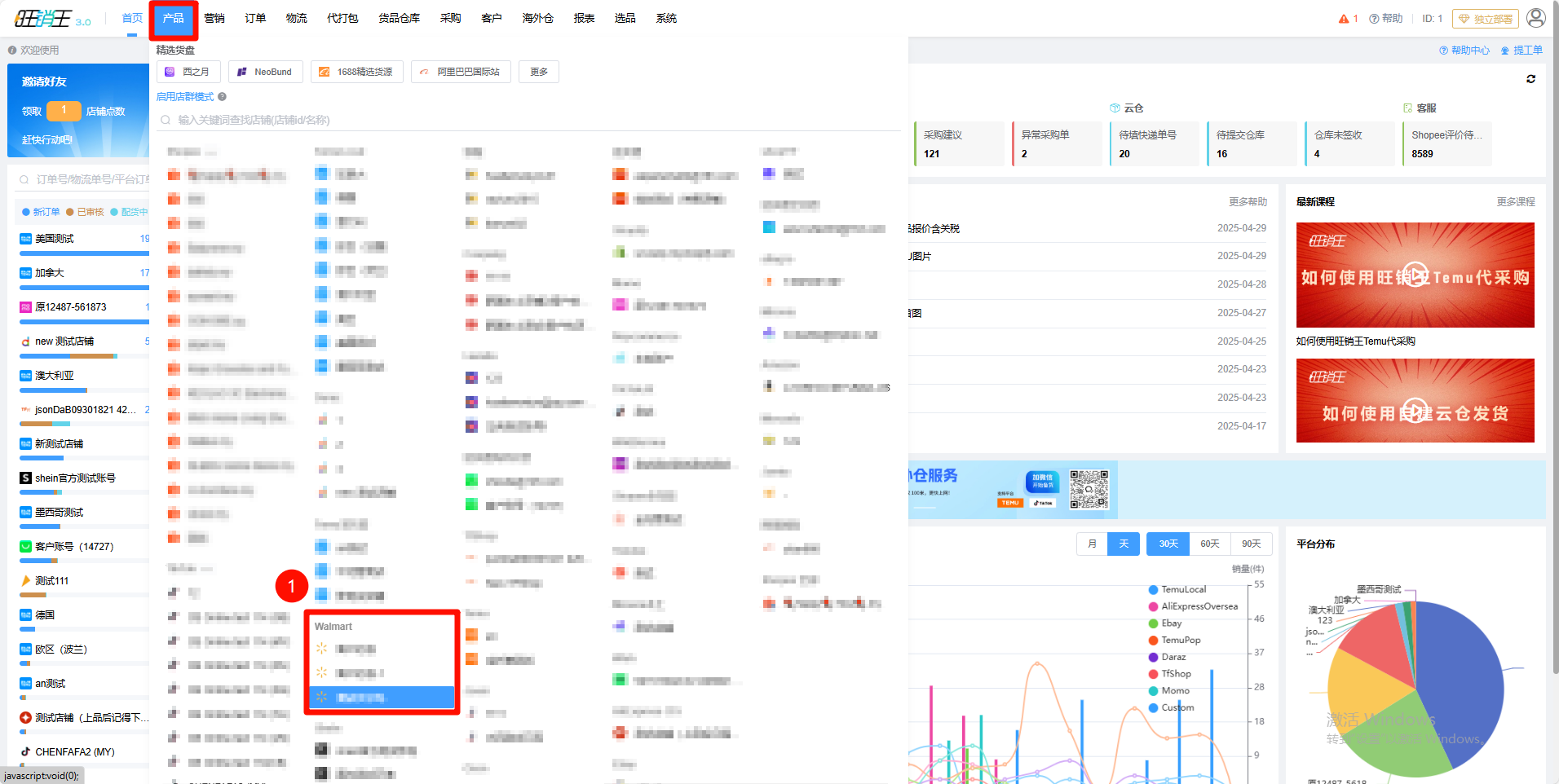Click the Walmart spark icon on the highlighted row

[321, 697]
